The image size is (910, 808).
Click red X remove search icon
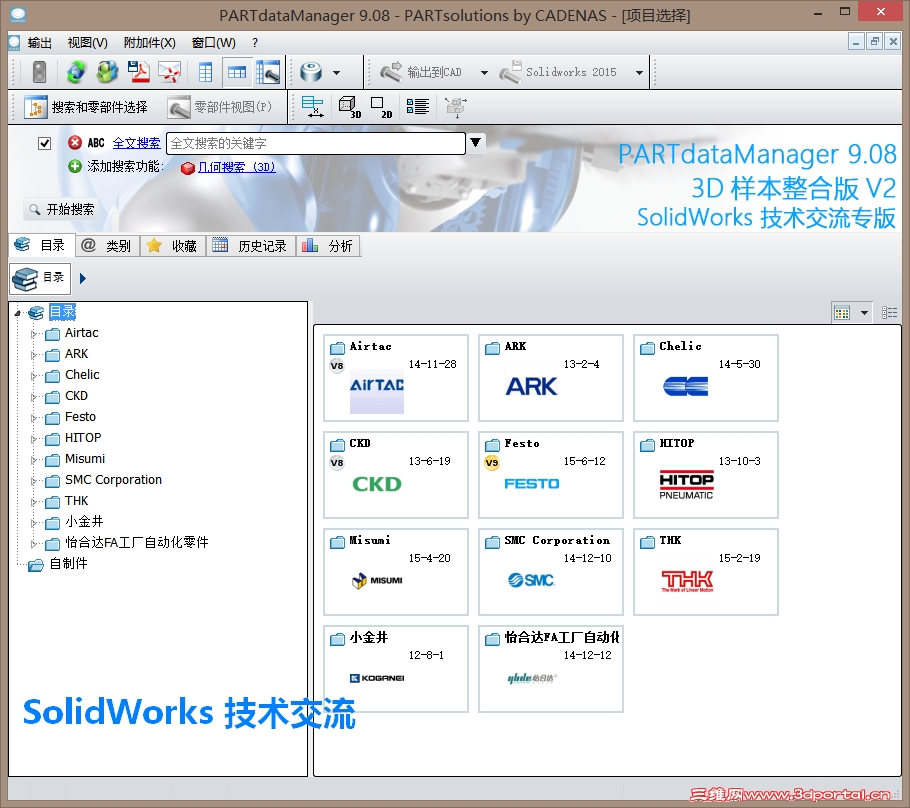(75, 143)
